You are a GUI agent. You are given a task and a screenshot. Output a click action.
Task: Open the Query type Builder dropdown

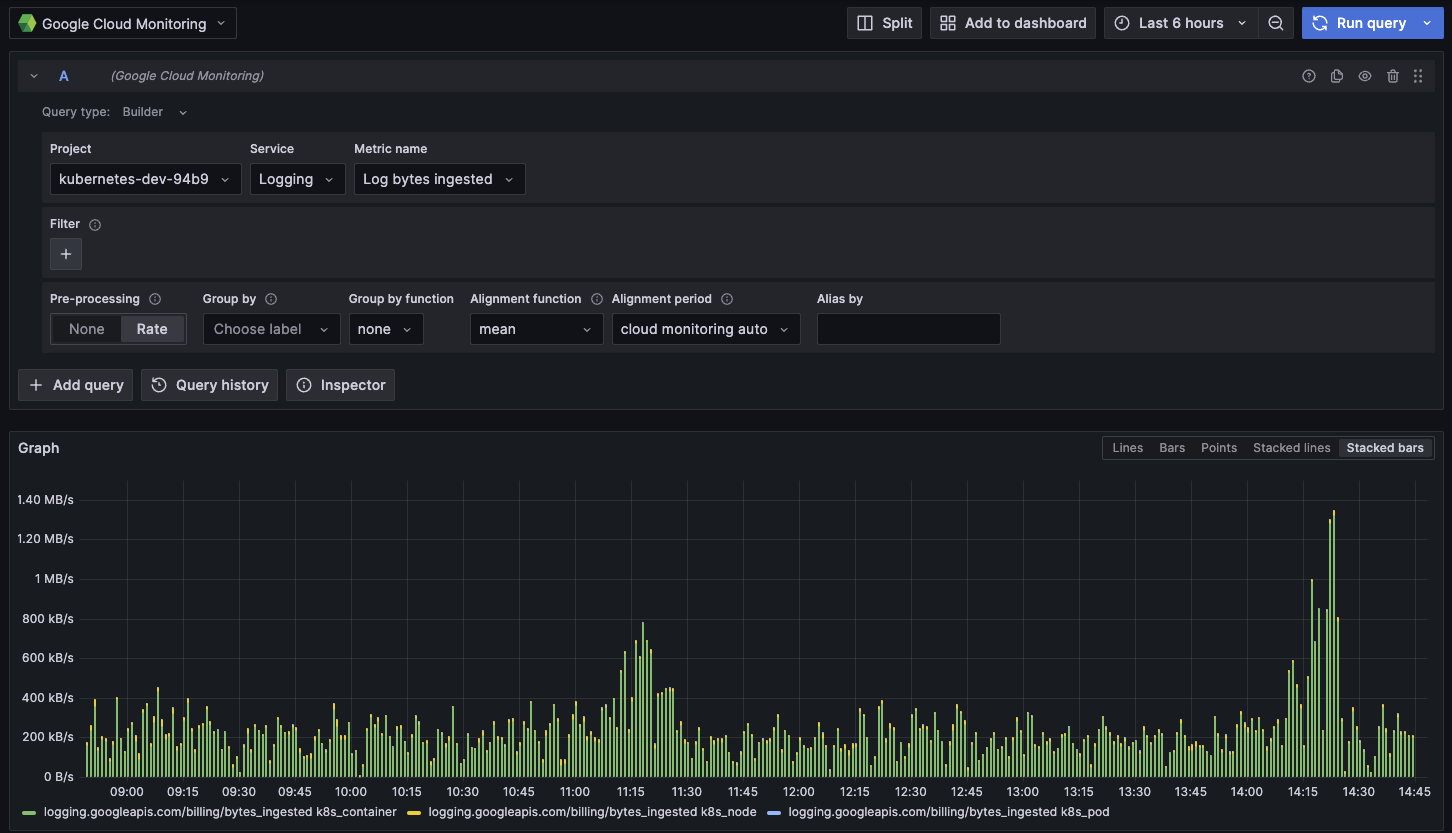pyautogui.click(x=155, y=112)
